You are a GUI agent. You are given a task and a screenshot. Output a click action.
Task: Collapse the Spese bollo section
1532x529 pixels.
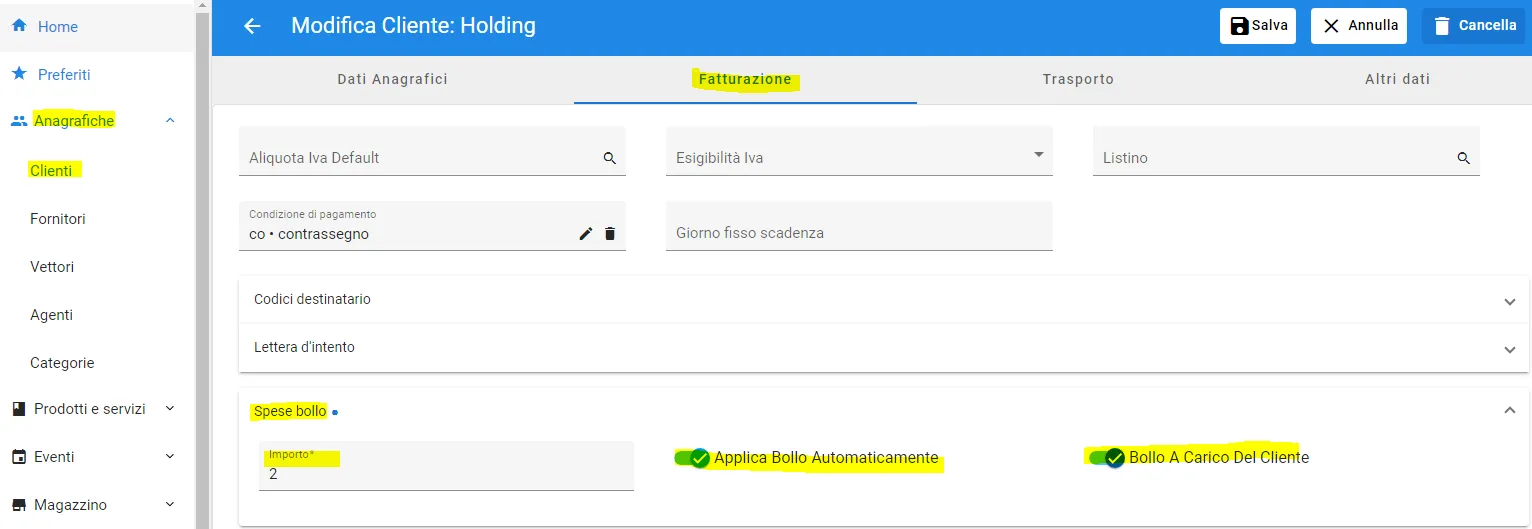point(1510,410)
